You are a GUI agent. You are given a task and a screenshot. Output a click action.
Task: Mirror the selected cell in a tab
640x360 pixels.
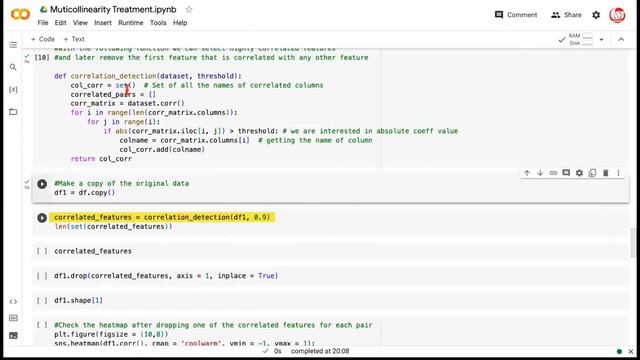(x=592, y=173)
